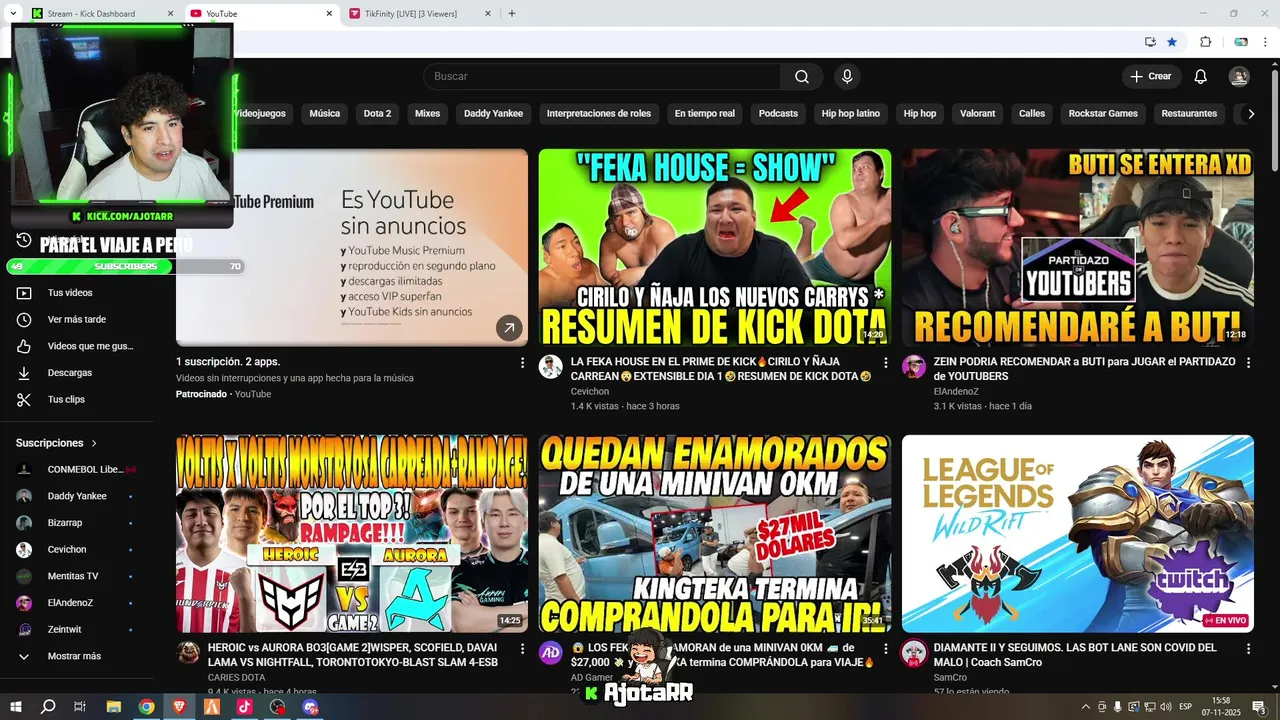Screen dimensions: 1280x720
Task: Play the Heroic vs Aurora thumbnail
Action: click(x=352, y=534)
